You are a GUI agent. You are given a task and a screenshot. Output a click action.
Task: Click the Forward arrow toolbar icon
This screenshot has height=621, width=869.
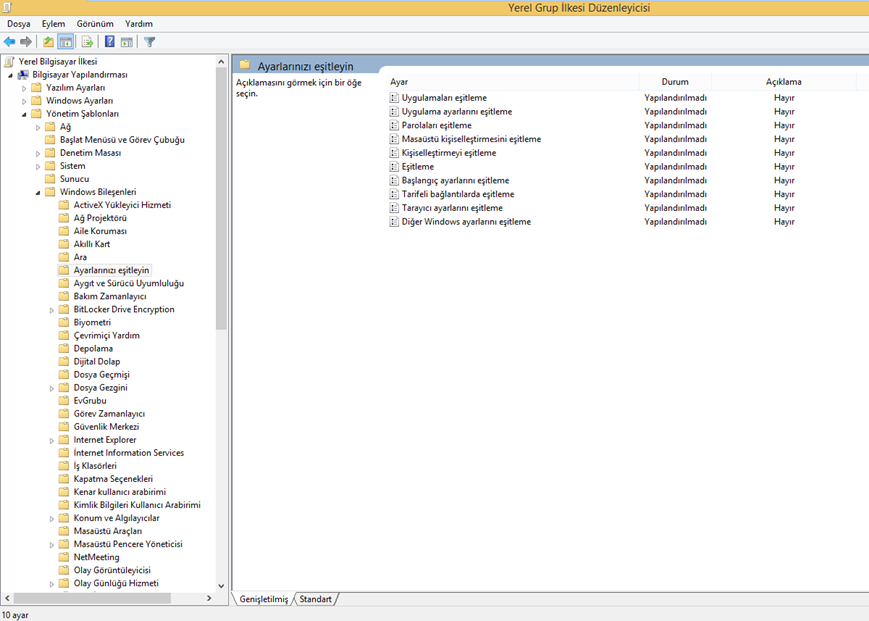tap(25, 42)
